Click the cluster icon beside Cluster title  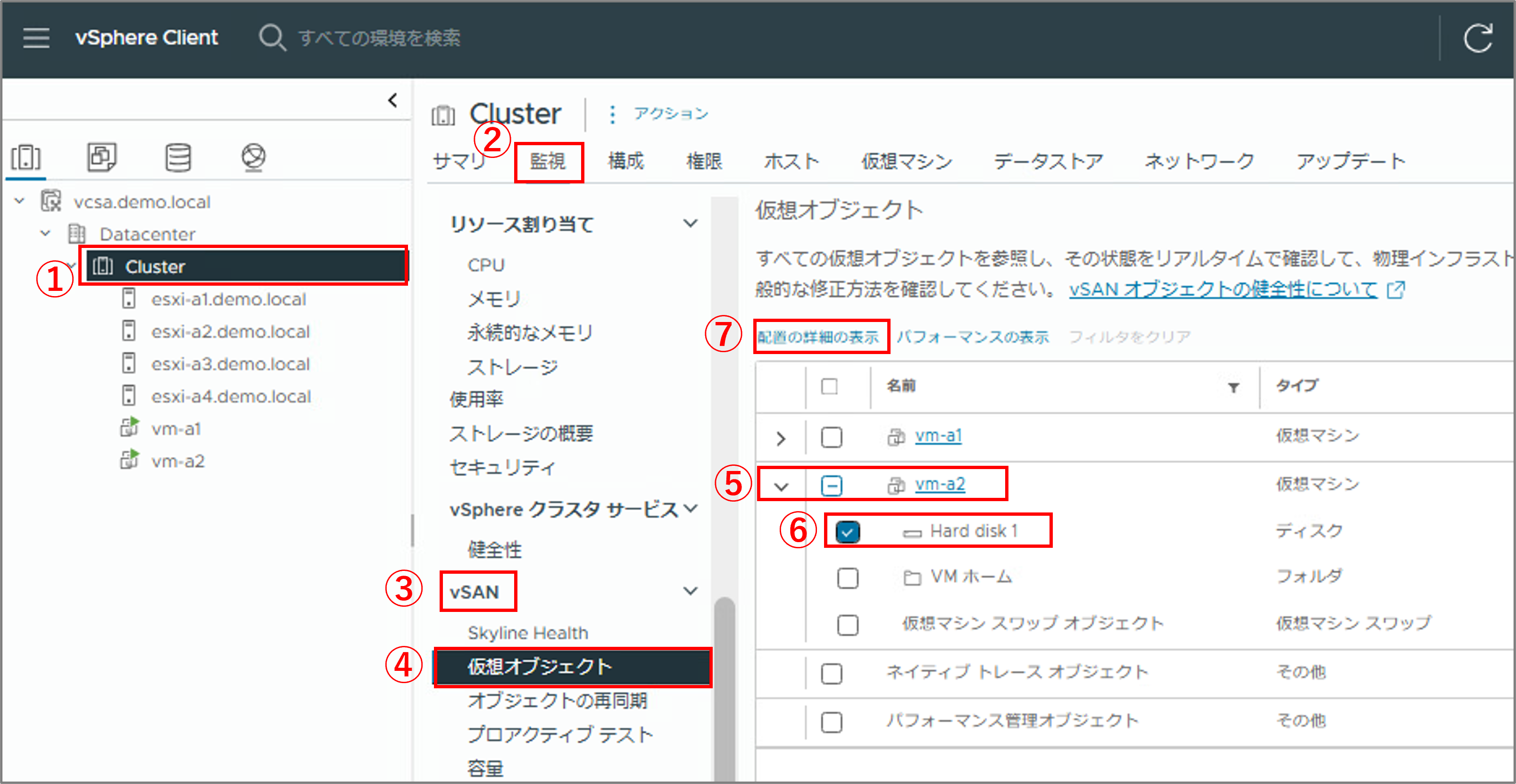tap(443, 115)
